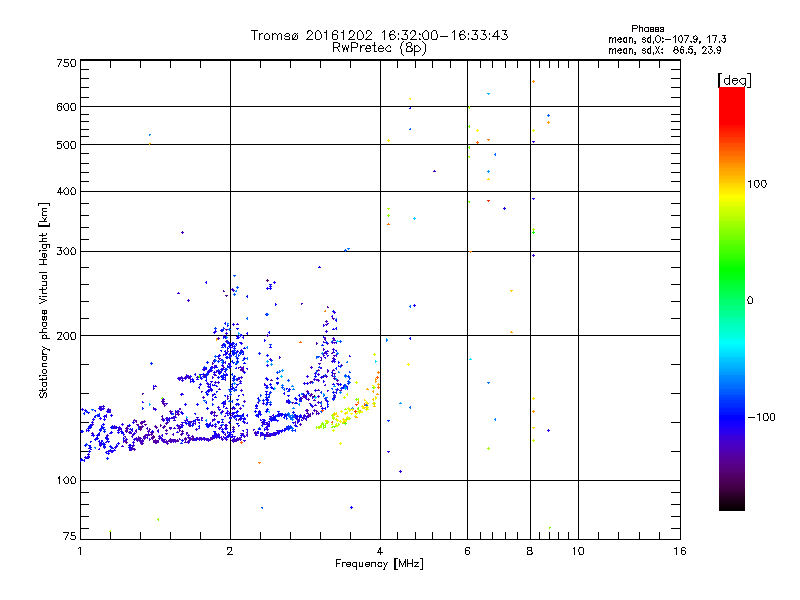The height and width of the screenshot is (600, 800).
Task: Click the x-axis tick label '16'
Action: tap(680, 551)
